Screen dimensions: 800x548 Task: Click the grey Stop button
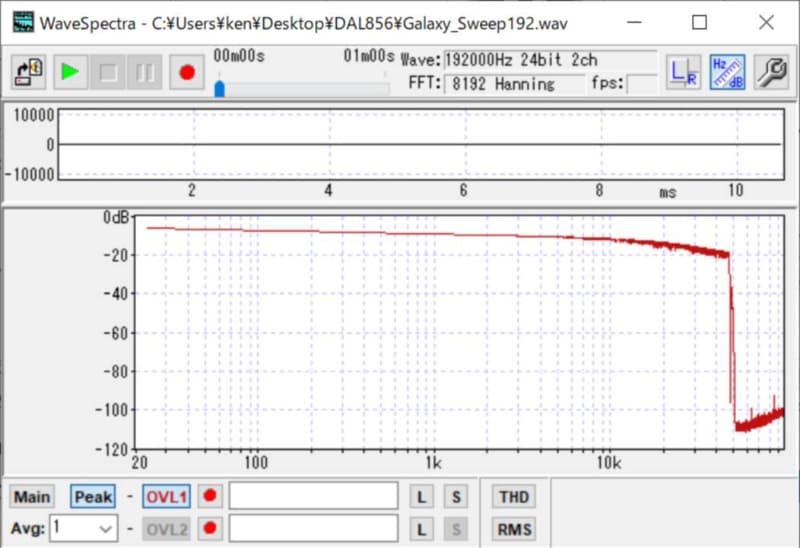pos(108,72)
